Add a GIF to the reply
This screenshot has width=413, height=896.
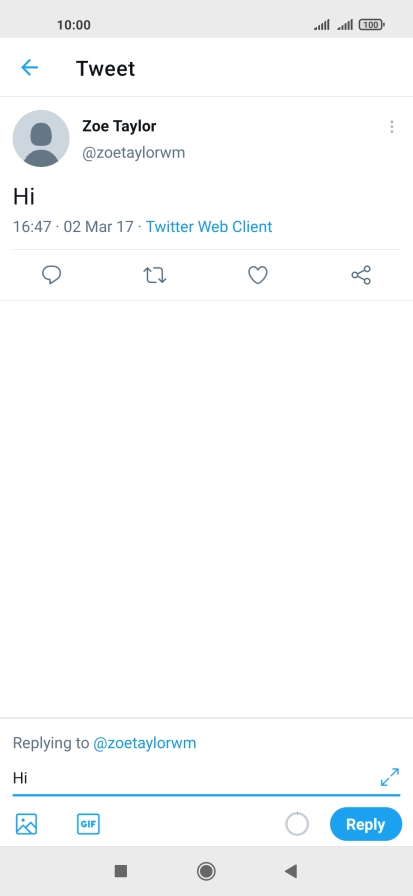[89, 824]
